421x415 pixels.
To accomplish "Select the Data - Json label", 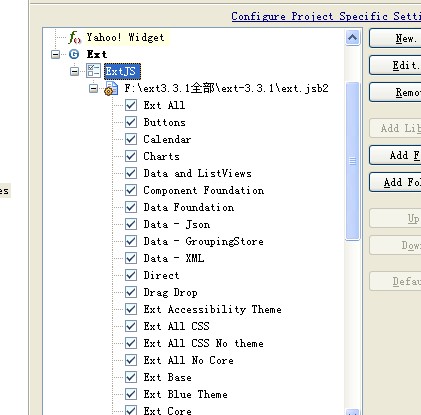I will [x=177, y=224].
